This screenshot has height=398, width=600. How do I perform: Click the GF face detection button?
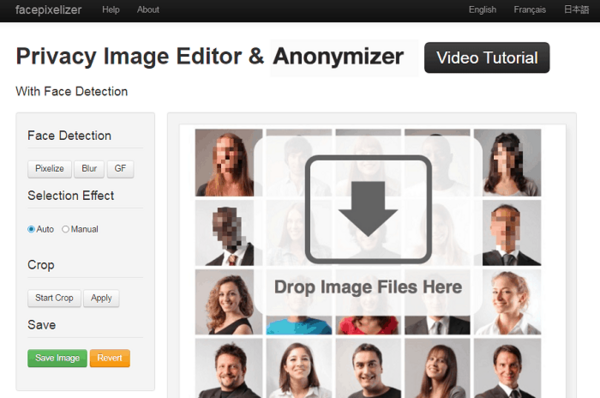(120, 169)
